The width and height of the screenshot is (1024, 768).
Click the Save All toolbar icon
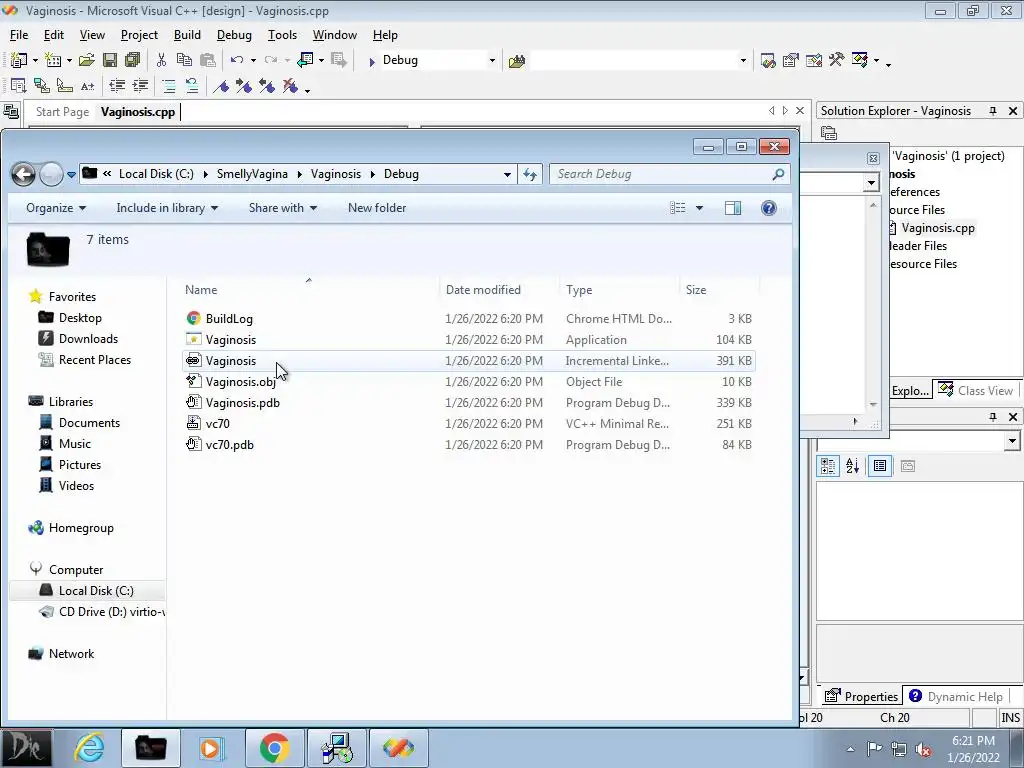point(133,60)
